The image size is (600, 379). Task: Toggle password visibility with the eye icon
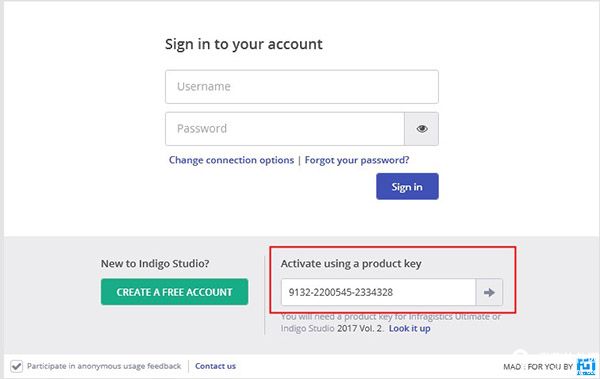point(422,129)
